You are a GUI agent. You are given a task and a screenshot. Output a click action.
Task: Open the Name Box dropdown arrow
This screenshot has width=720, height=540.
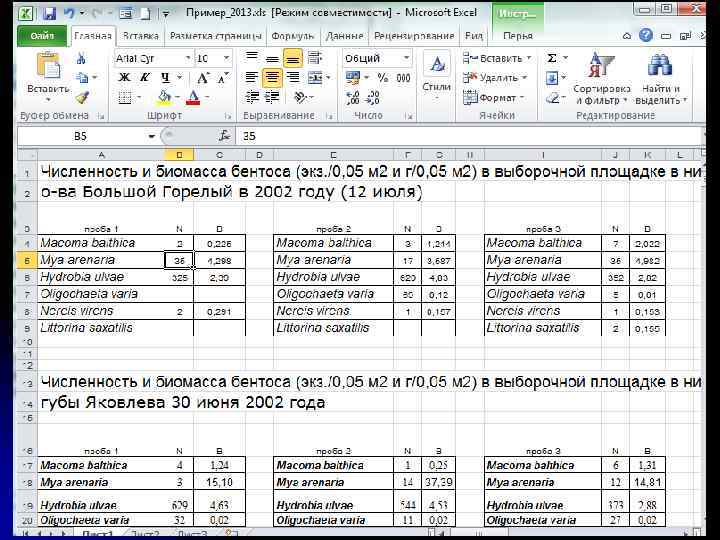click(x=151, y=136)
